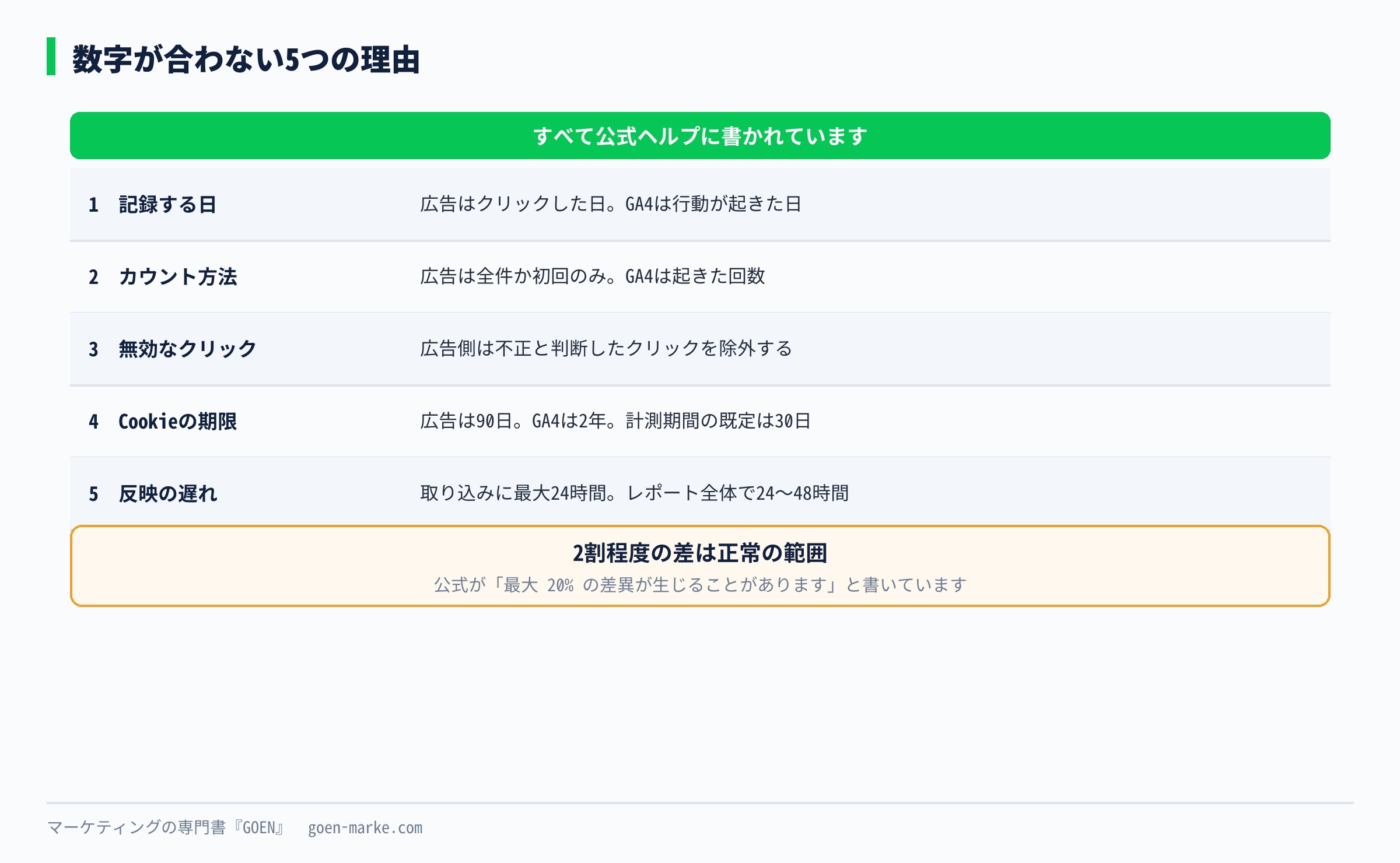Select the row label カウント方法
Viewport: 1400px width, 863px height.
(178, 277)
